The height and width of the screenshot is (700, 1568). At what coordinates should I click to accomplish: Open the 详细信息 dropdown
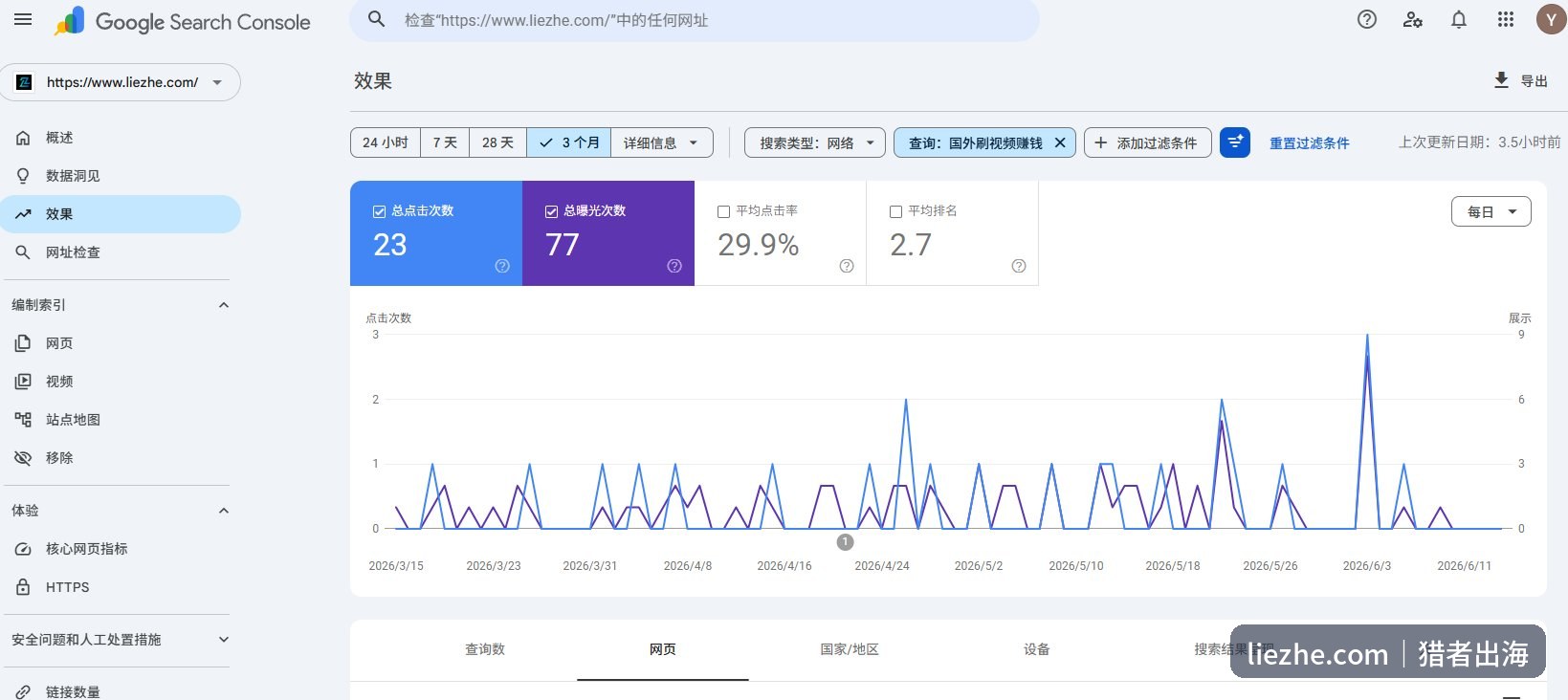click(661, 142)
